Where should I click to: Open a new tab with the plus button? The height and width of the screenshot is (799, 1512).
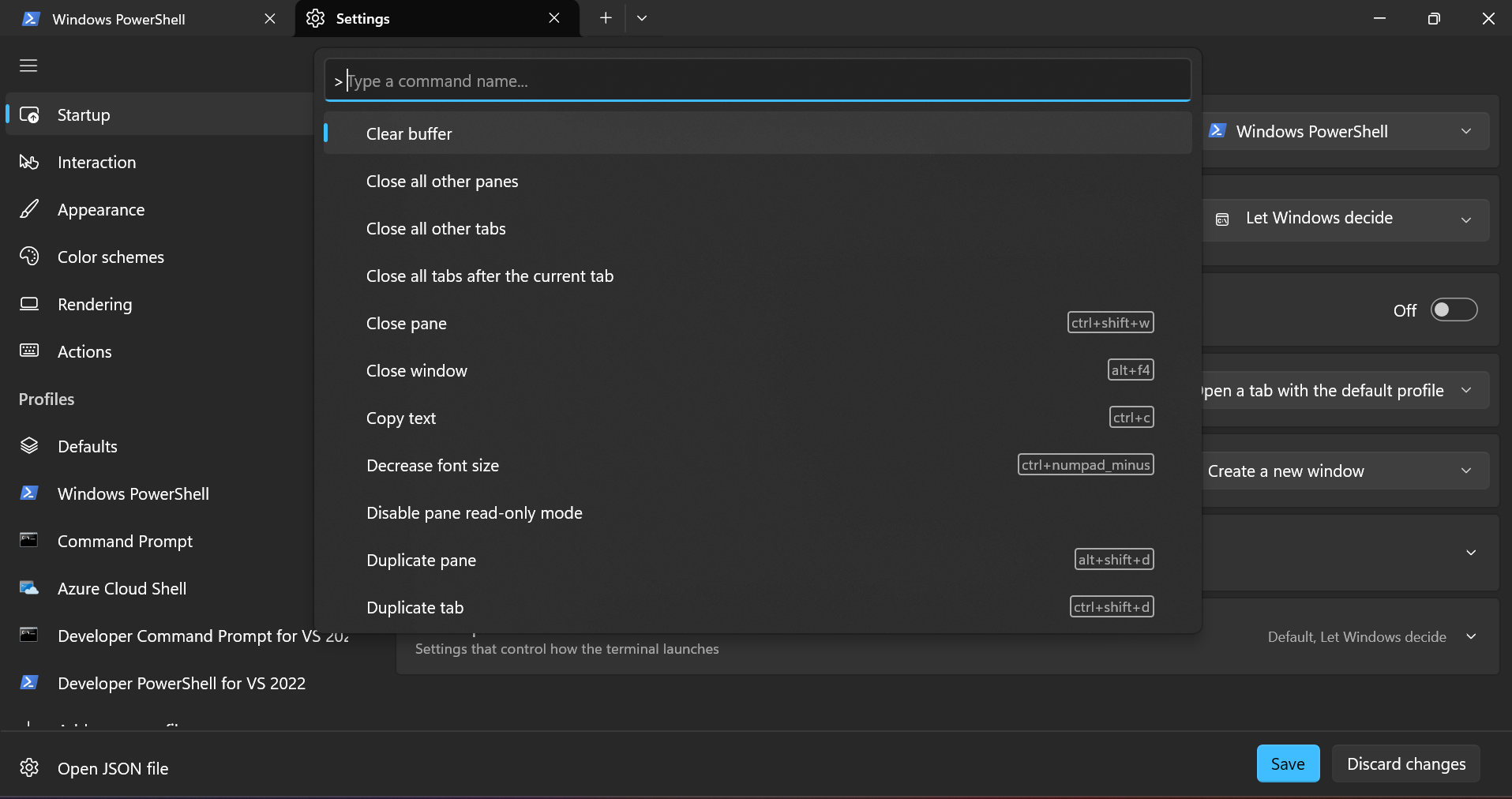606,18
